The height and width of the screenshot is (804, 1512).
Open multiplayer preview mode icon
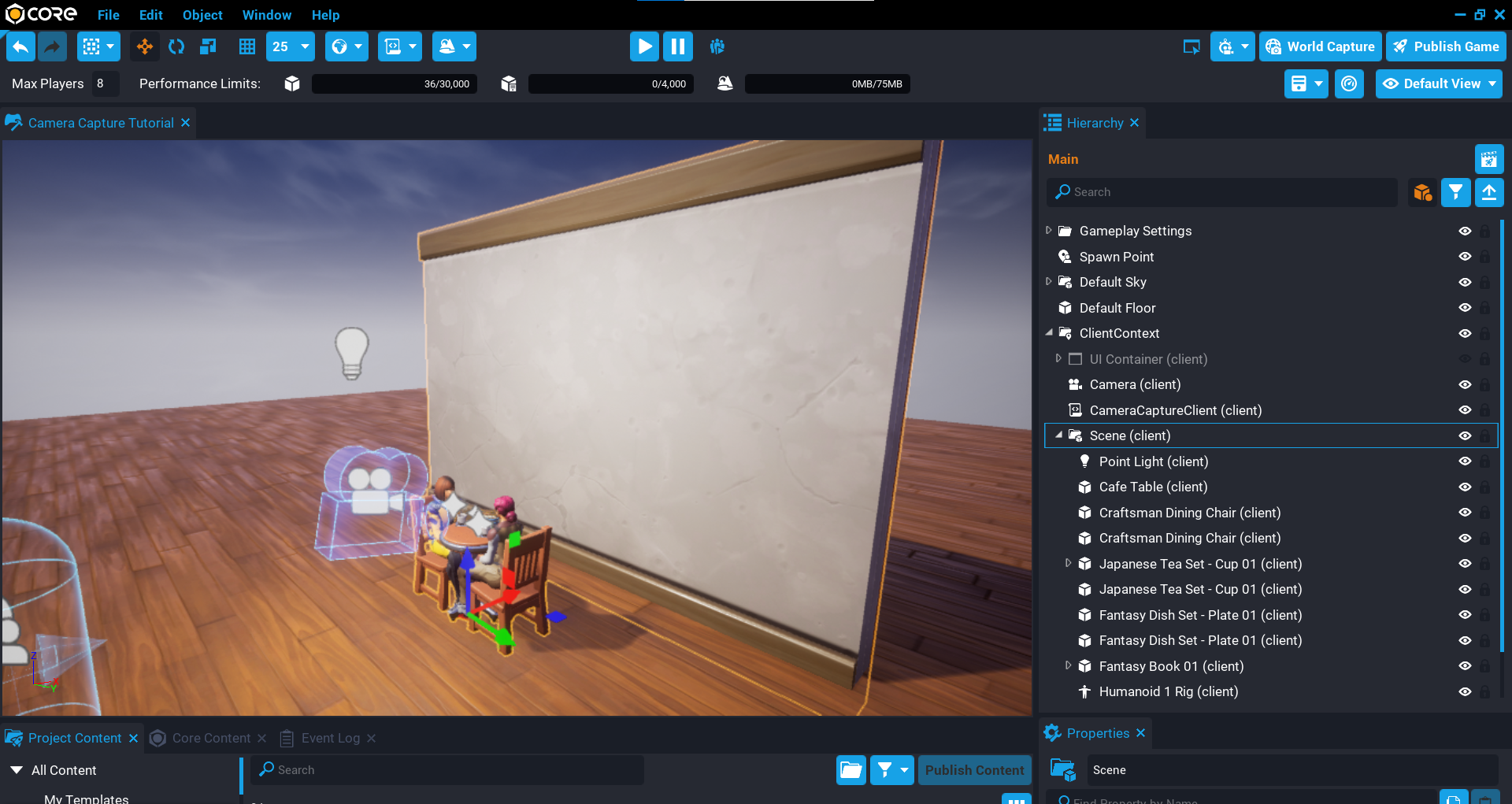(x=717, y=46)
